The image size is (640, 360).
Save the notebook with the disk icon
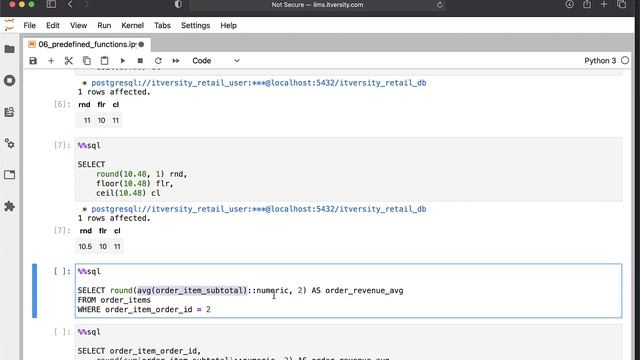[33, 61]
